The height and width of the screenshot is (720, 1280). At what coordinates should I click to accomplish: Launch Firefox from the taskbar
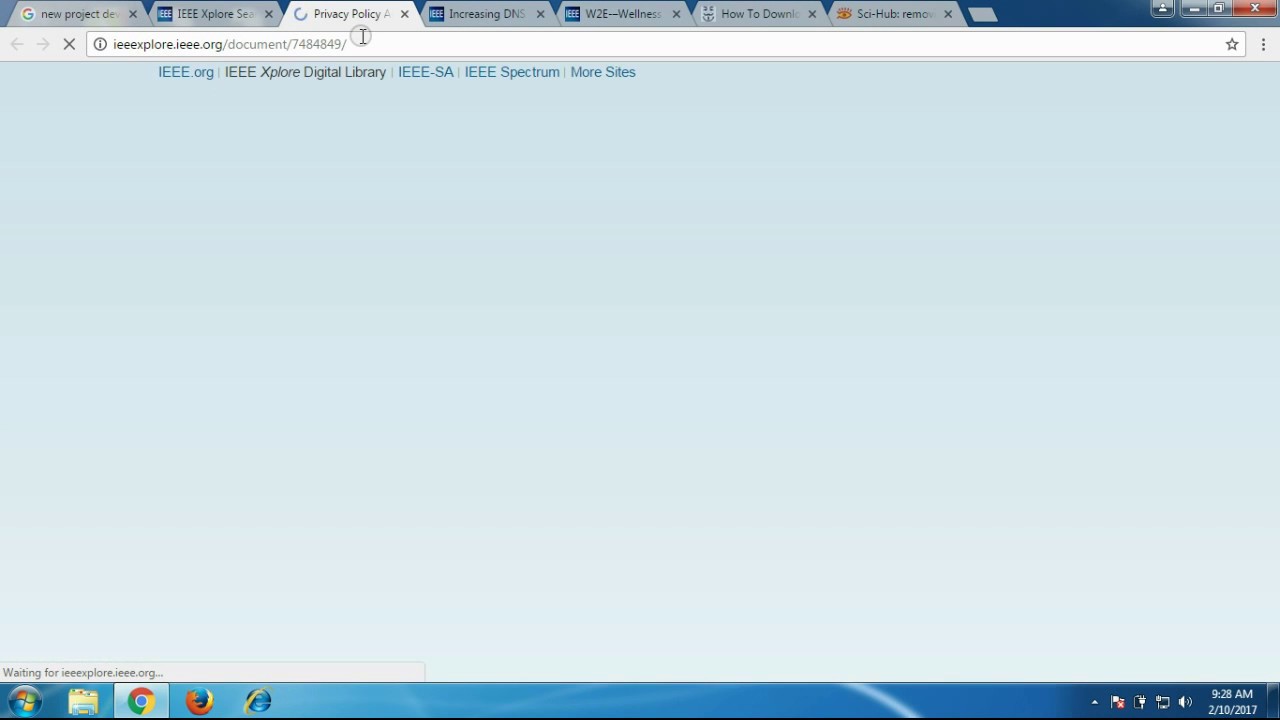199,701
